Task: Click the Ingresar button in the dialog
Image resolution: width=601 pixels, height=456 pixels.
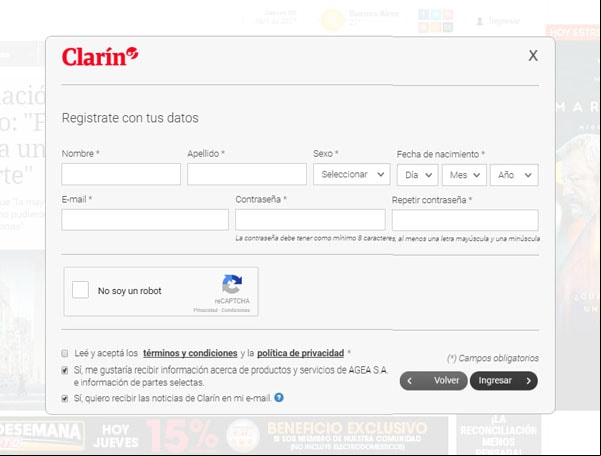Action: pyautogui.click(x=504, y=381)
